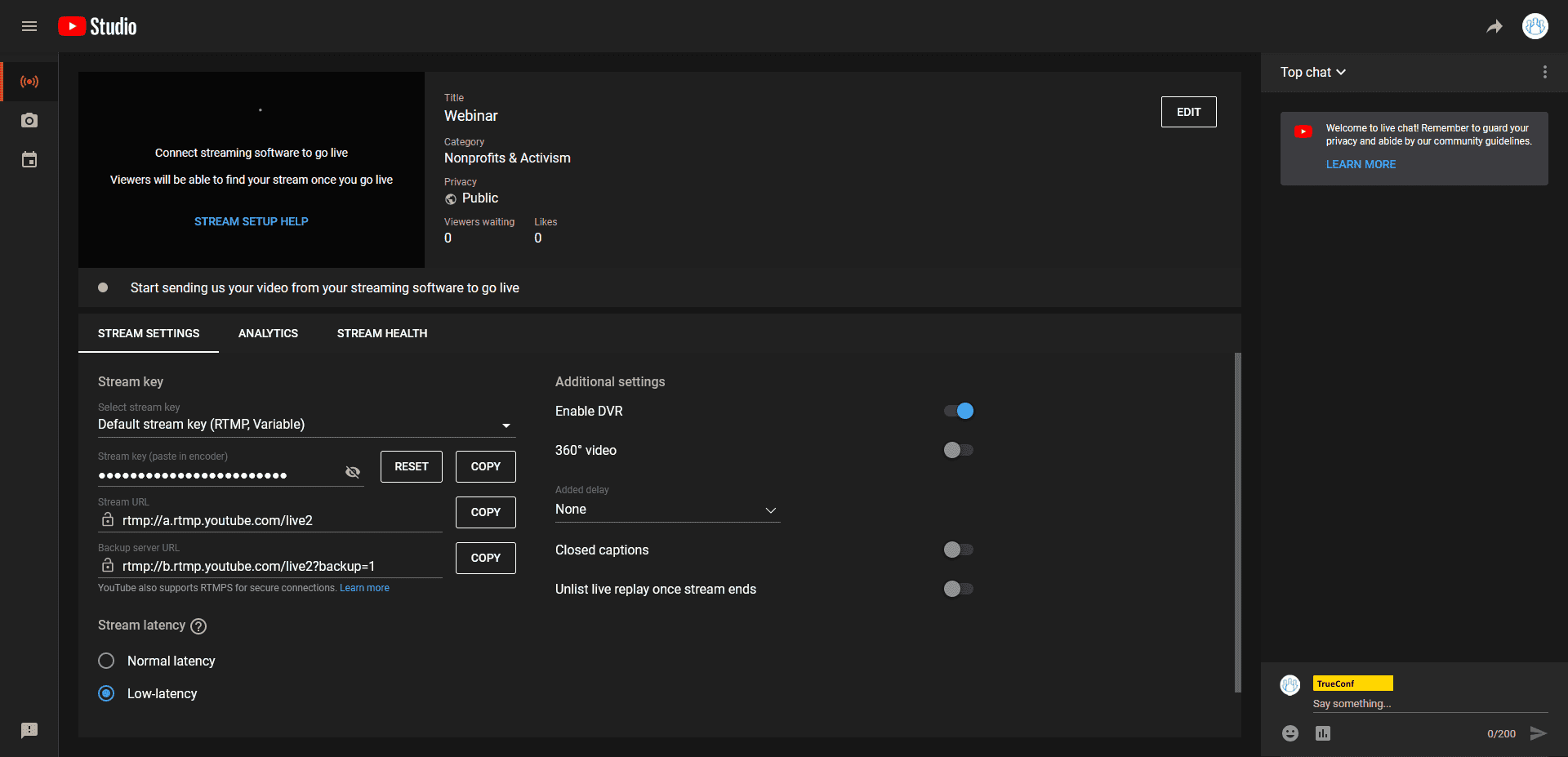This screenshot has height=757, width=1568.
Task: Open the STREAM SETUP HELP link
Action: coord(252,221)
